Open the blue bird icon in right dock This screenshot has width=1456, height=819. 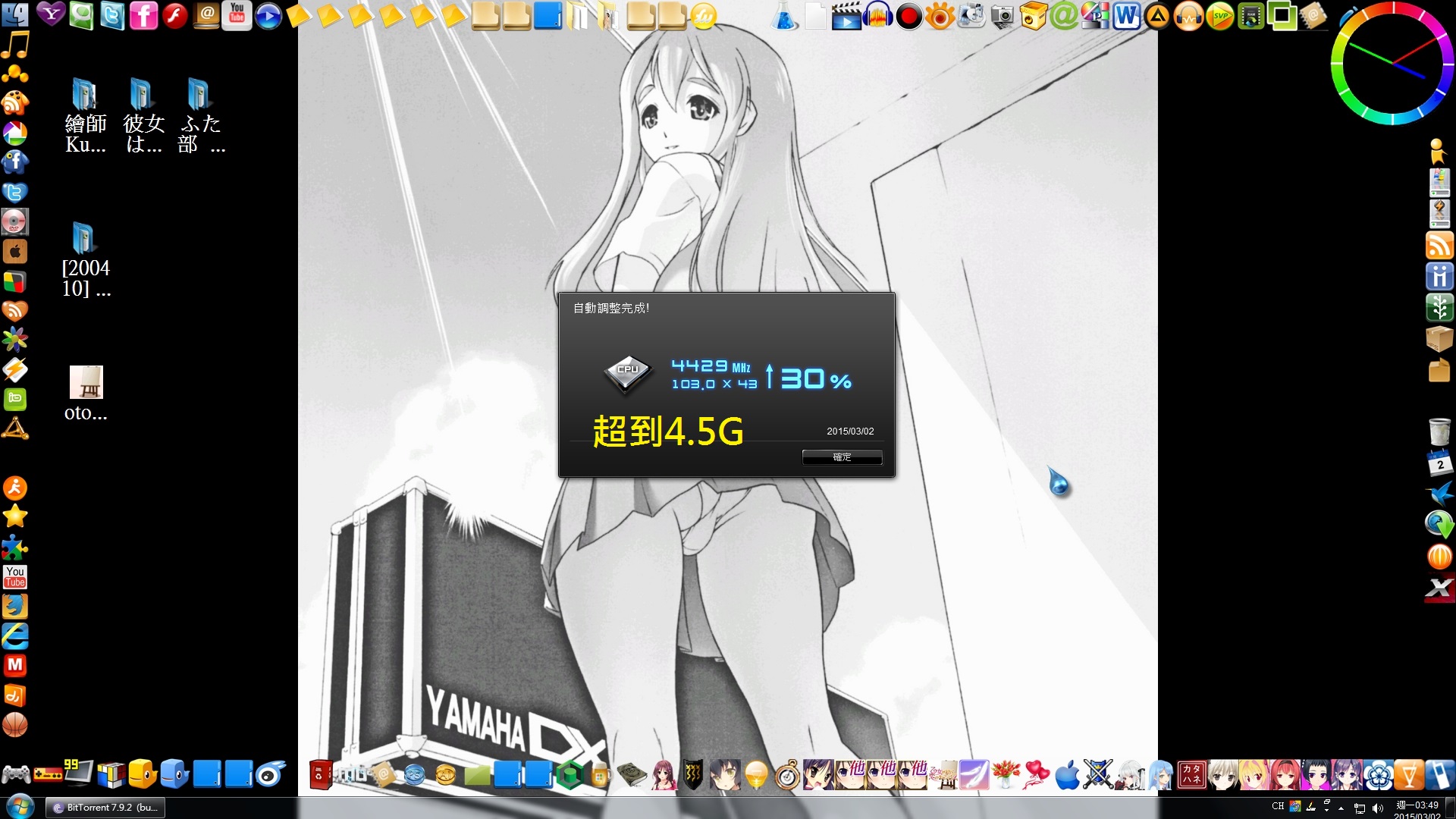tap(1439, 494)
